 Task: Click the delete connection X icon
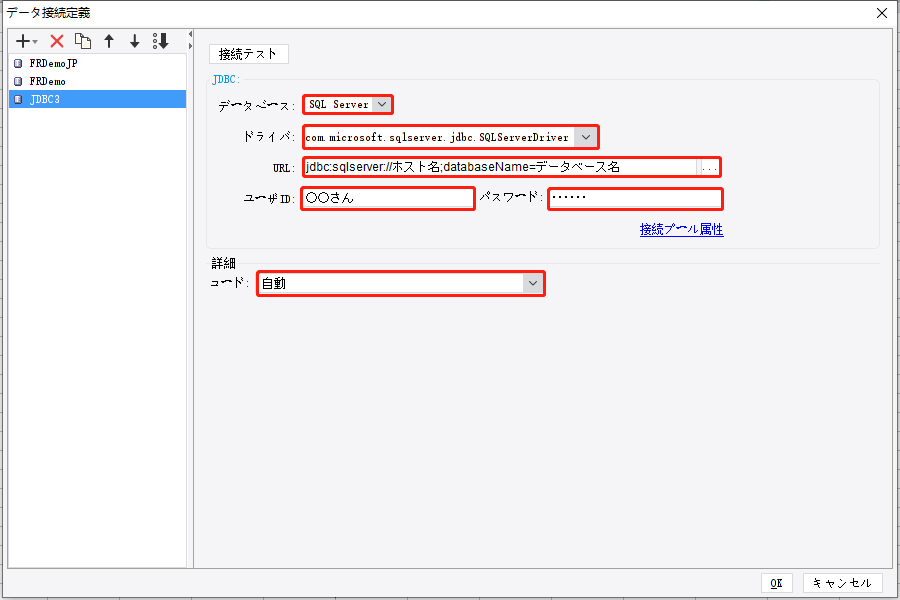[57, 41]
